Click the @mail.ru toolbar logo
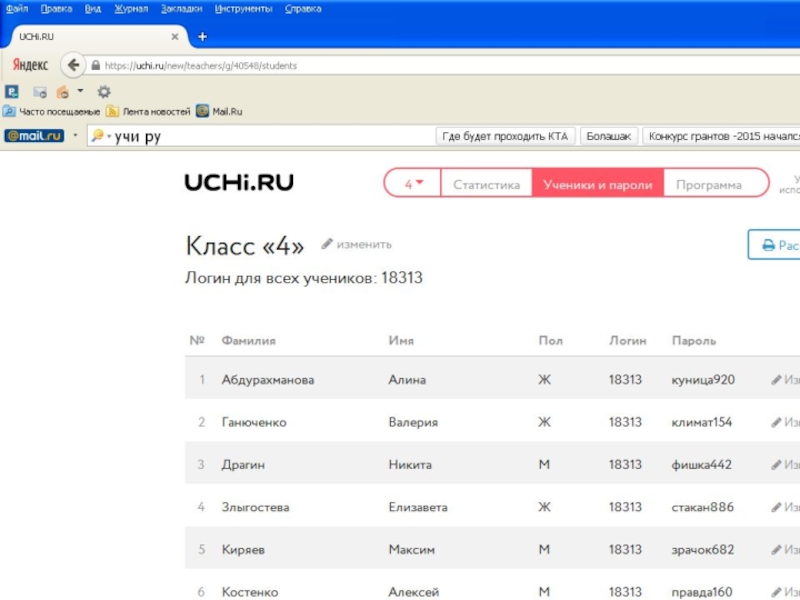 [x=34, y=136]
